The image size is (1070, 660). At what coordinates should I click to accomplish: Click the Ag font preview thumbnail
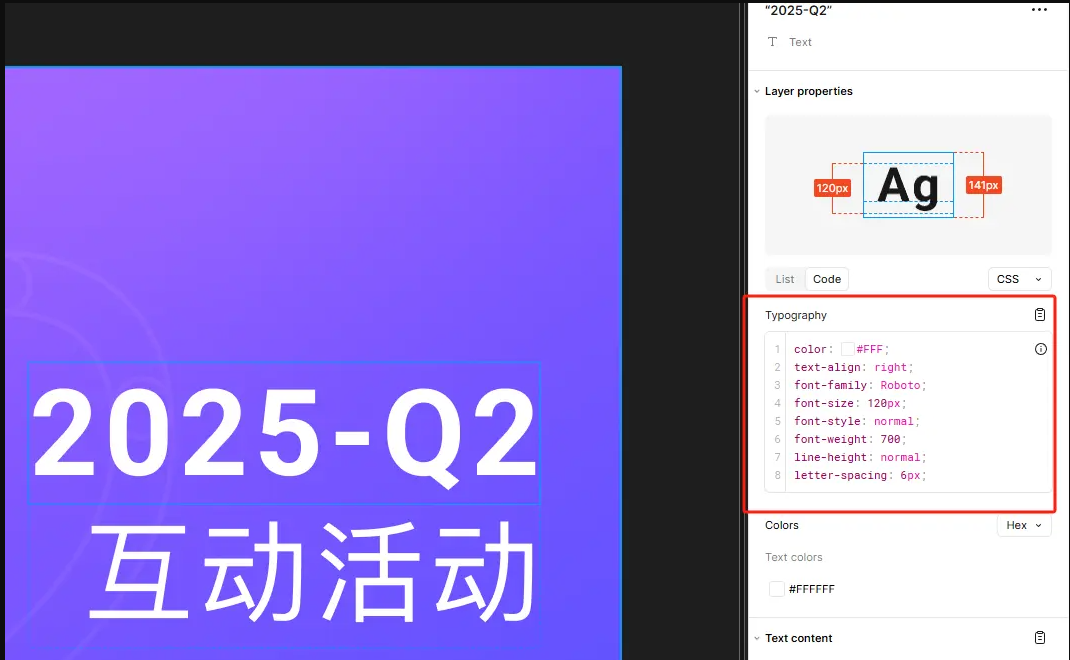[908, 185]
